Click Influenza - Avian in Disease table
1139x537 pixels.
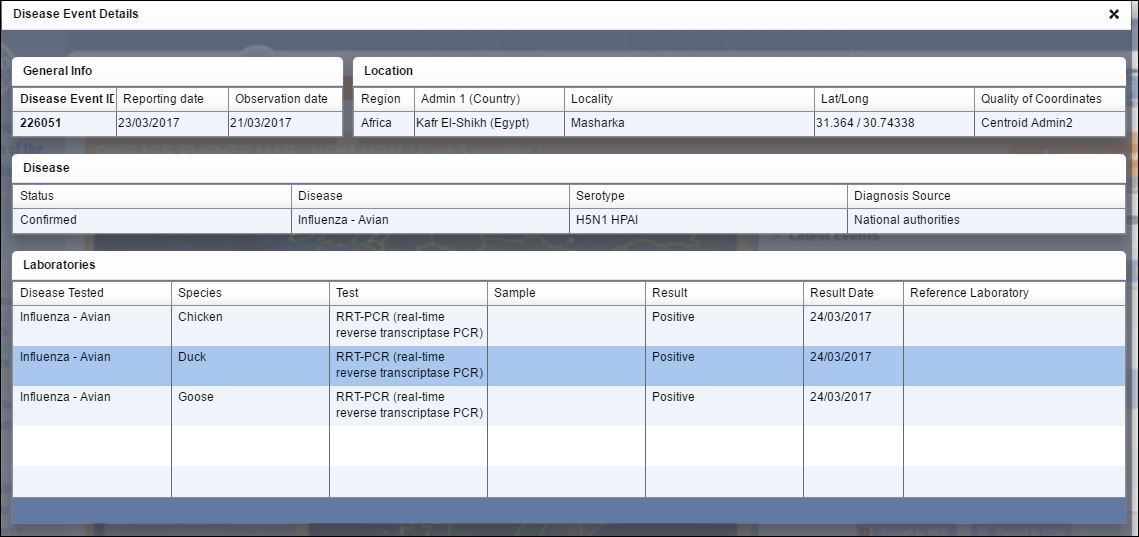[x=430, y=220]
